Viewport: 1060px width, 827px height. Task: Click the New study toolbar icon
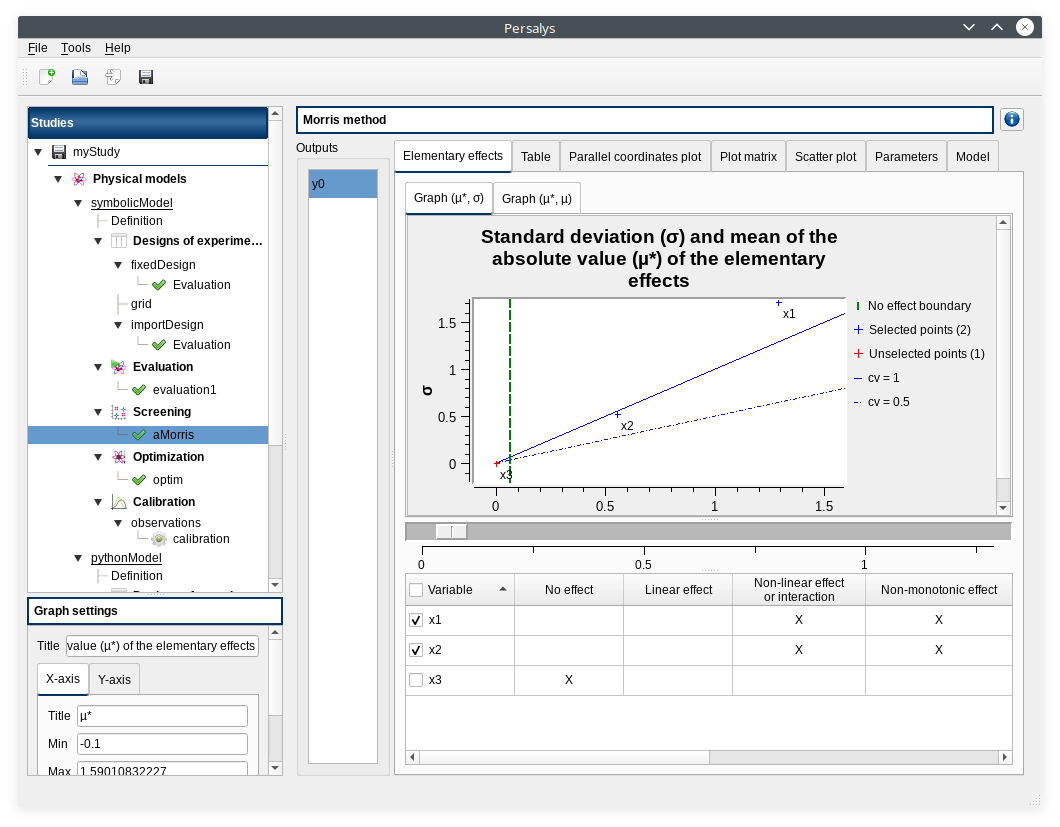[x=47, y=77]
